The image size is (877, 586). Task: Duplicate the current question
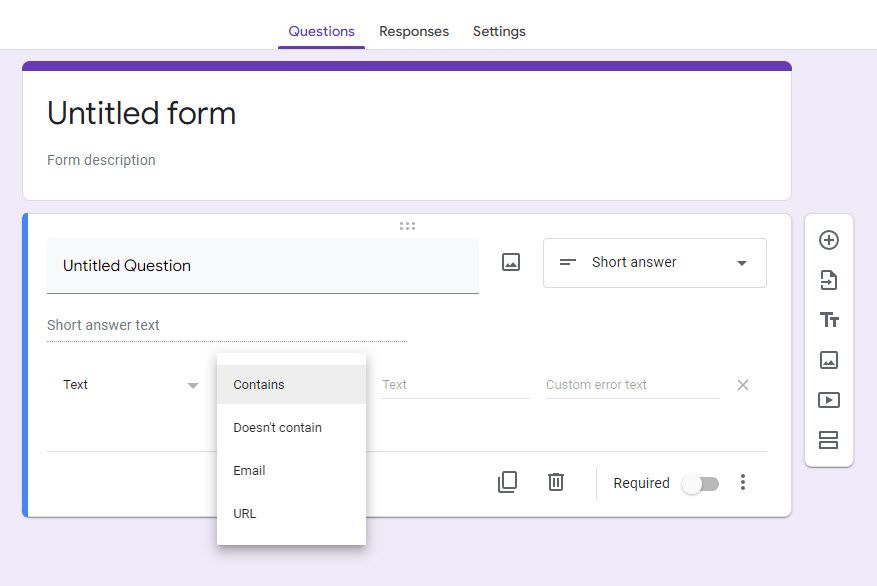click(507, 482)
